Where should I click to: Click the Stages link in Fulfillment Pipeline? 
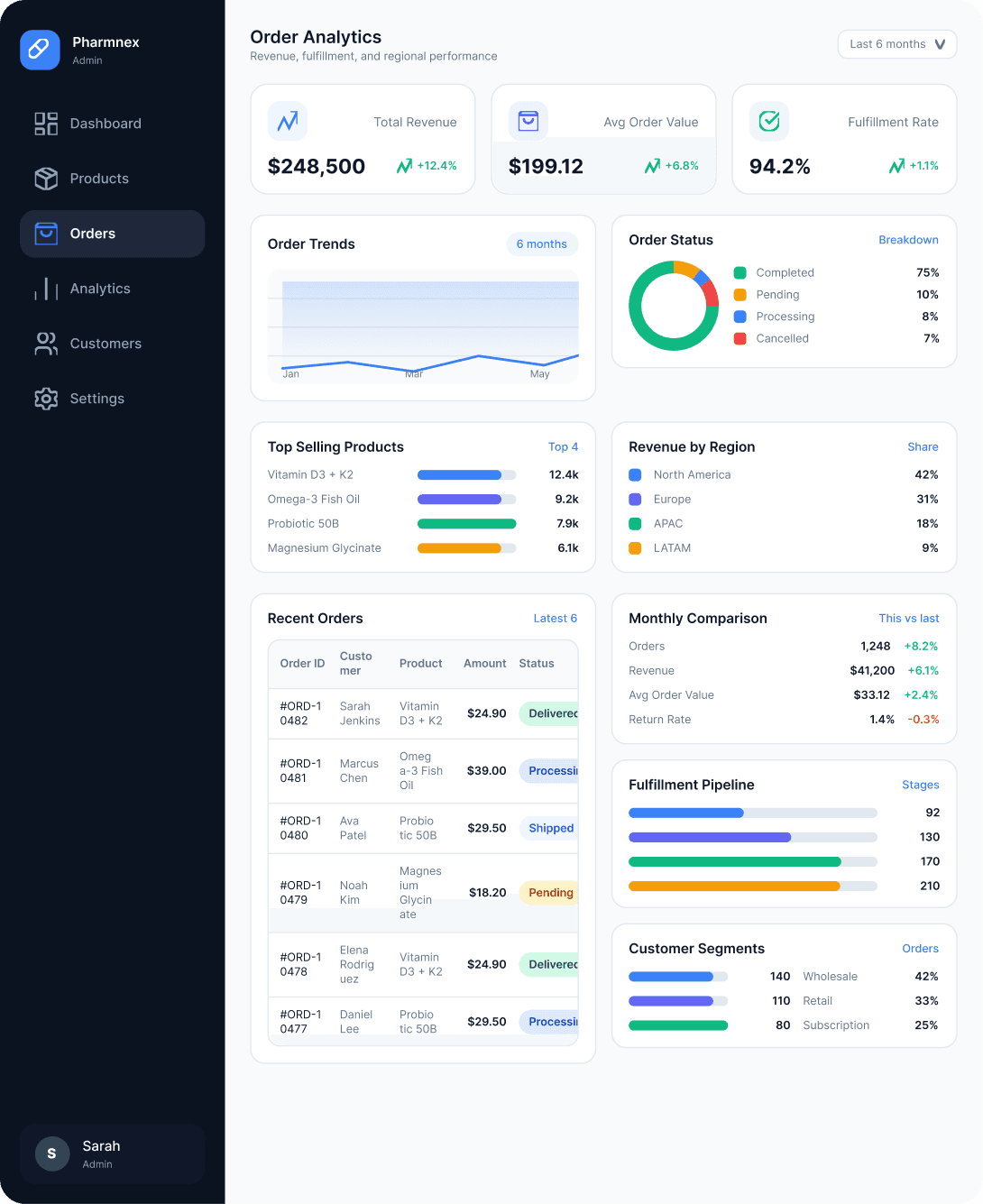click(921, 786)
